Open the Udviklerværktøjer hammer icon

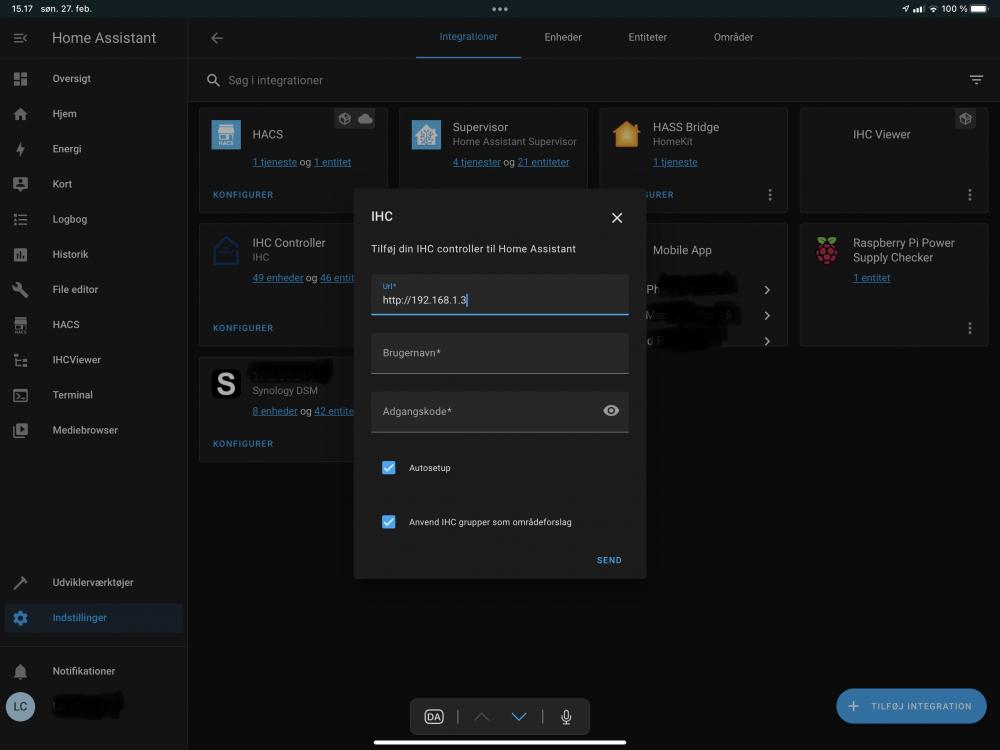point(20,583)
